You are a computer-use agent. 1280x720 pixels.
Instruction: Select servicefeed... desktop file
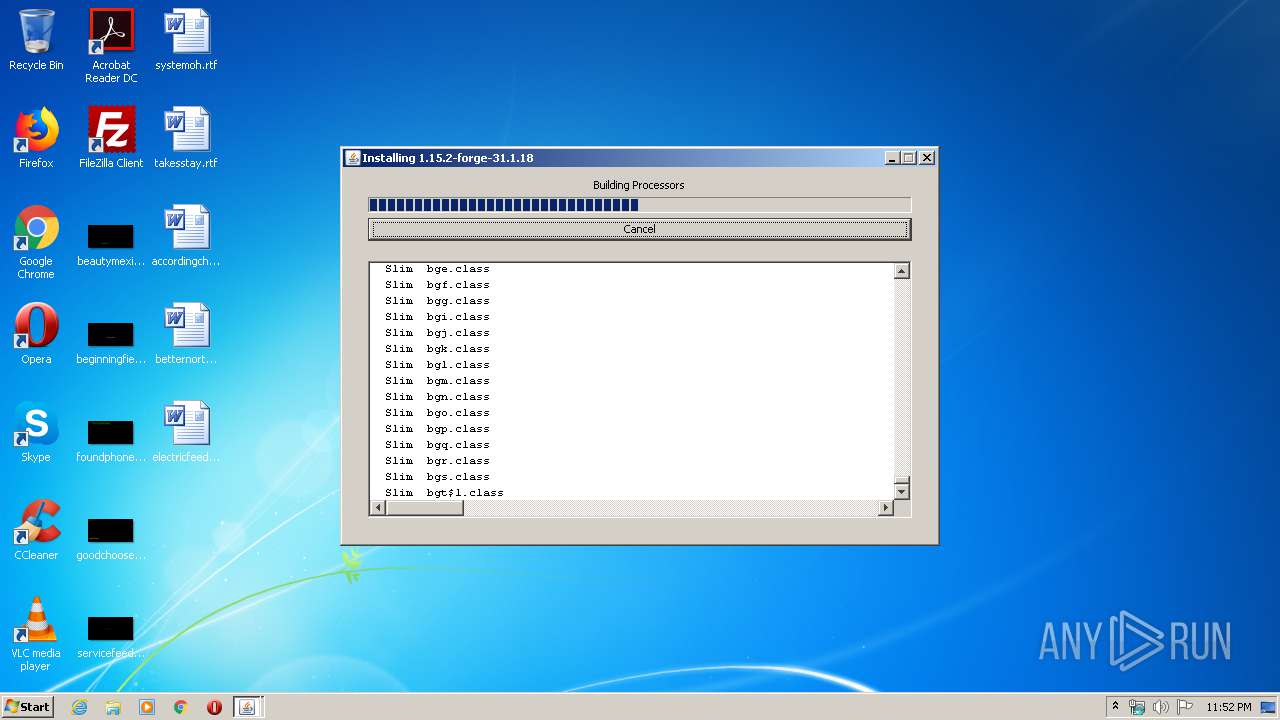pos(111,636)
